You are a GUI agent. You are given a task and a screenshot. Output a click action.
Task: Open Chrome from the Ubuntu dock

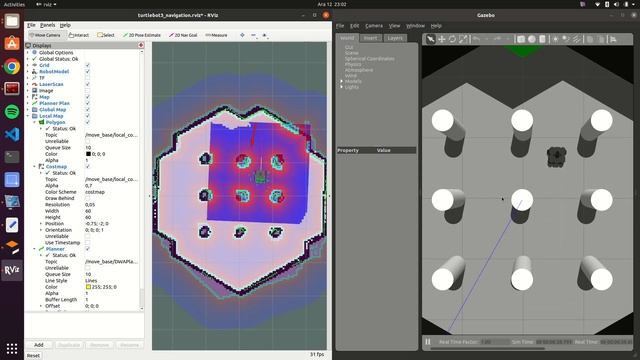point(12,66)
